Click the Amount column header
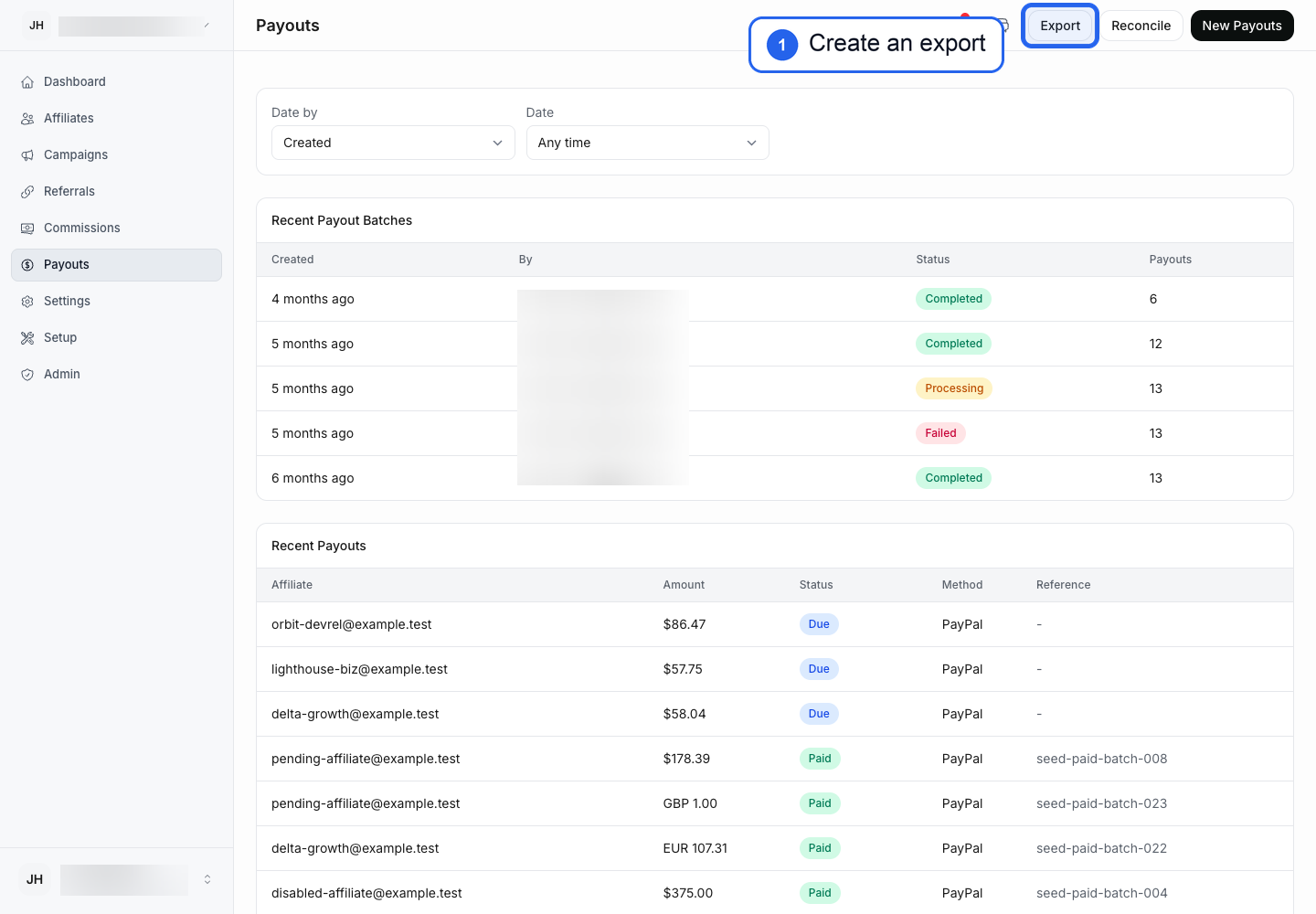Screen dimensions: 1316x914 (x=684, y=585)
